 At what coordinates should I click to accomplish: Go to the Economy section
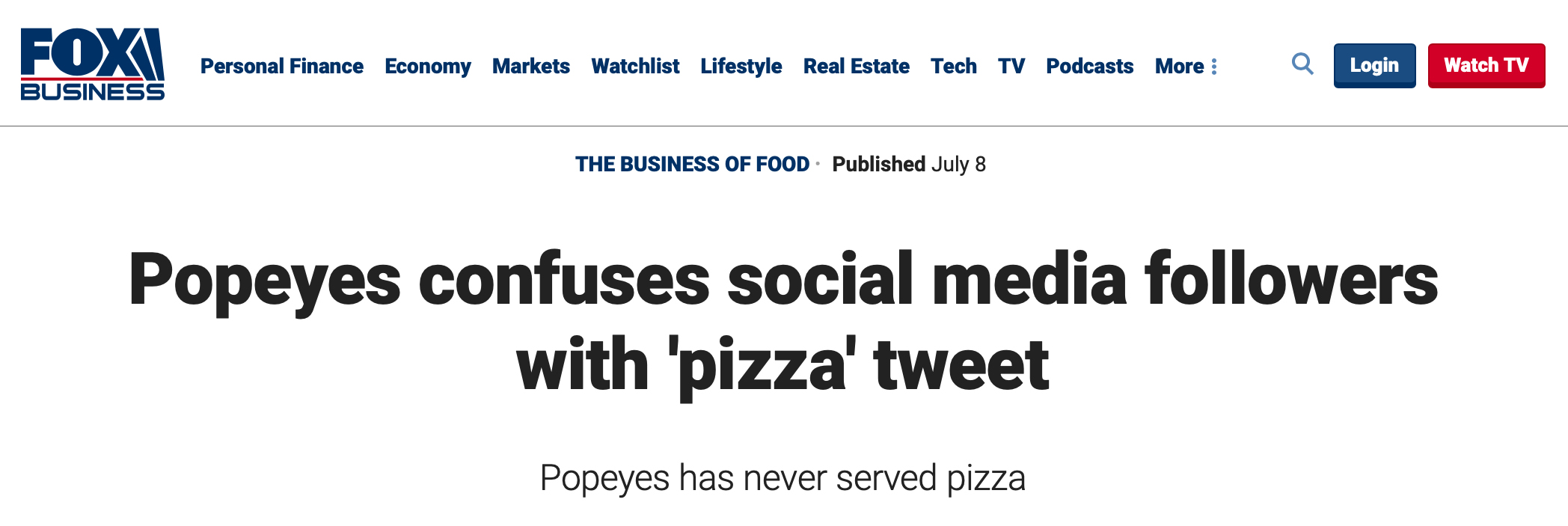(428, 67)
